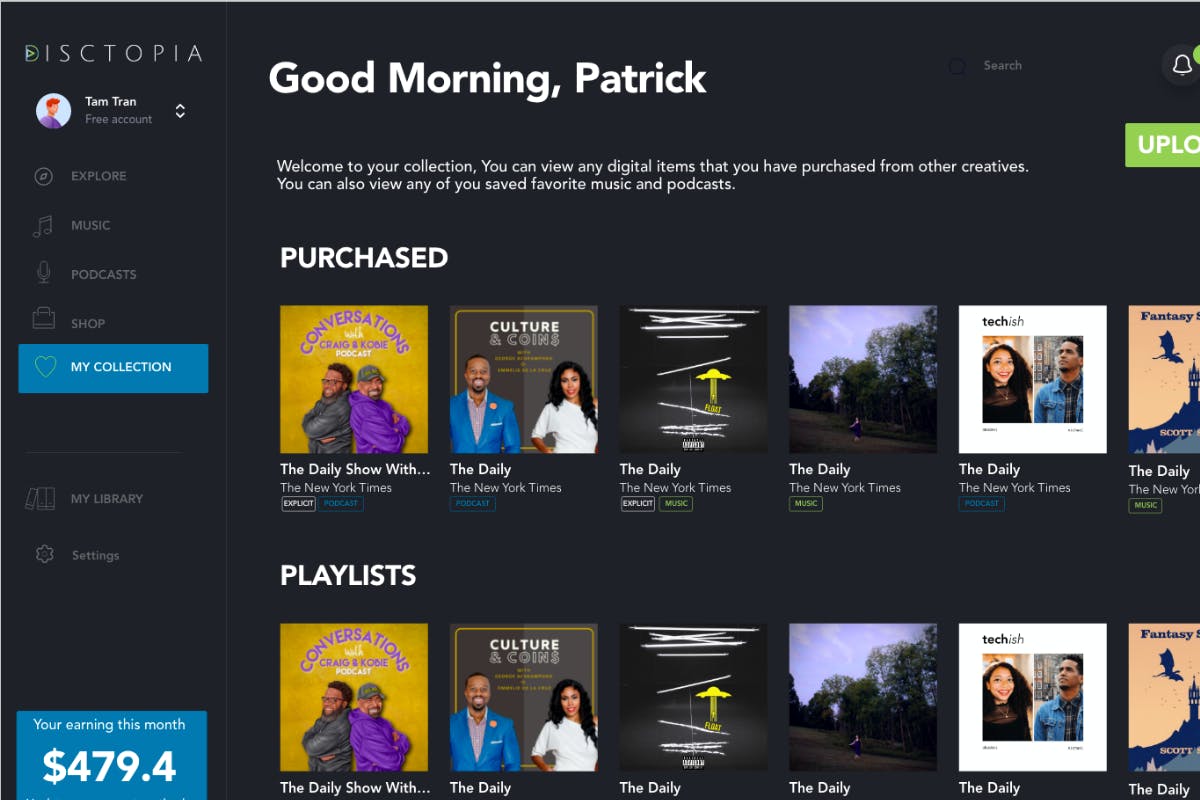
Task: Open the Float album cover in Purchased
Action: click(694, 379)
